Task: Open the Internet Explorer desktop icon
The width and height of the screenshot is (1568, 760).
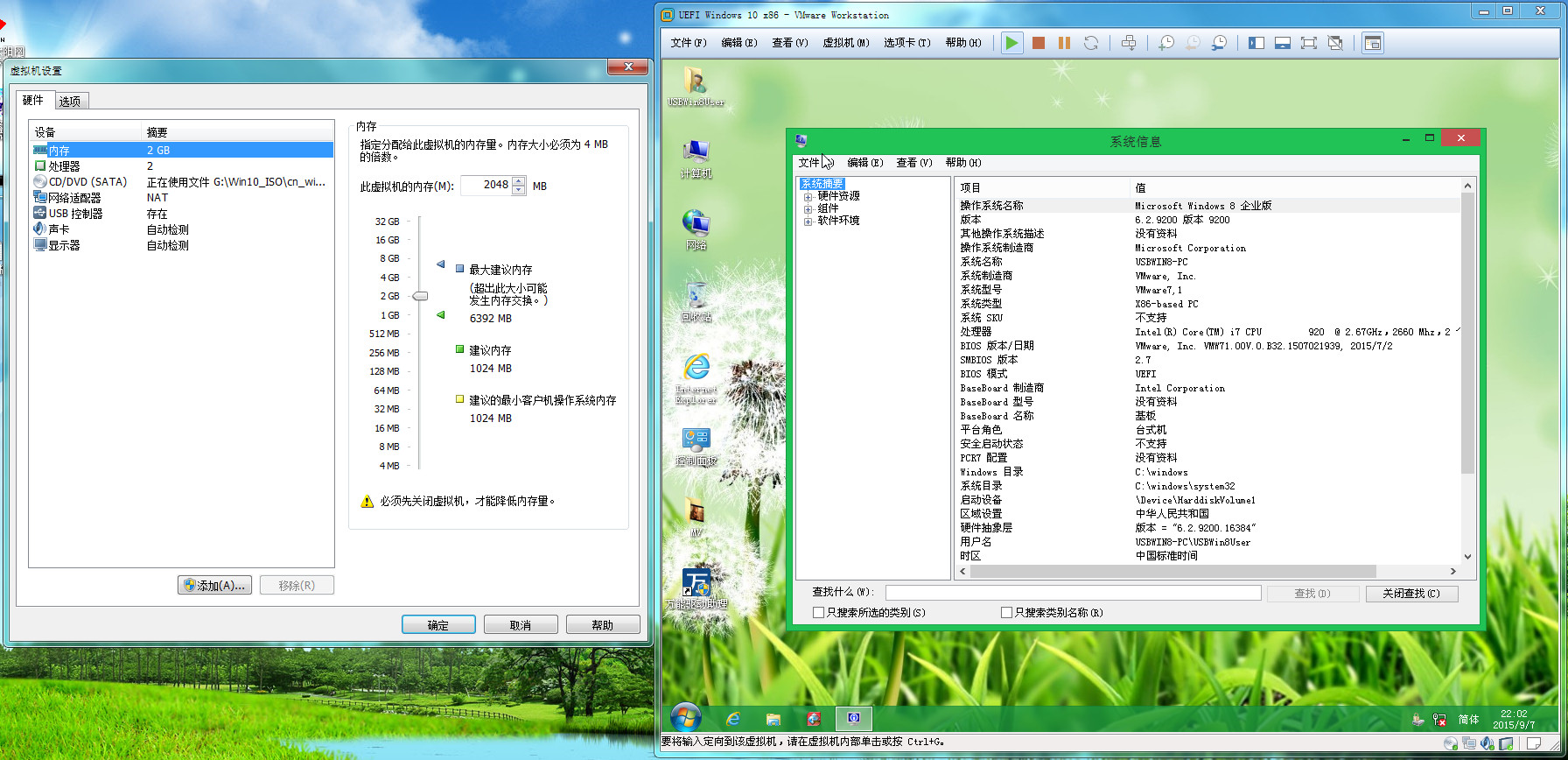Action: pos(696,379)
